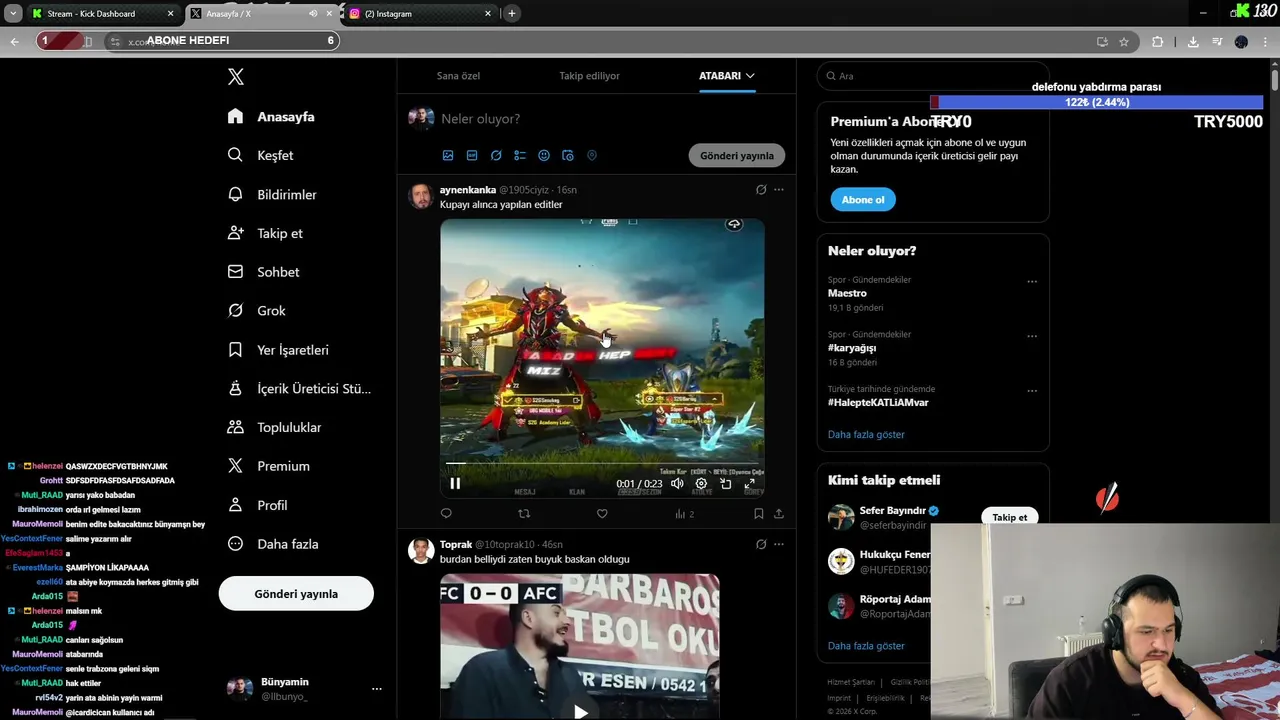Viewport: 1280px width, 720px height.
Task: Open Keşfet explore page
Action: tap(260, 155)
